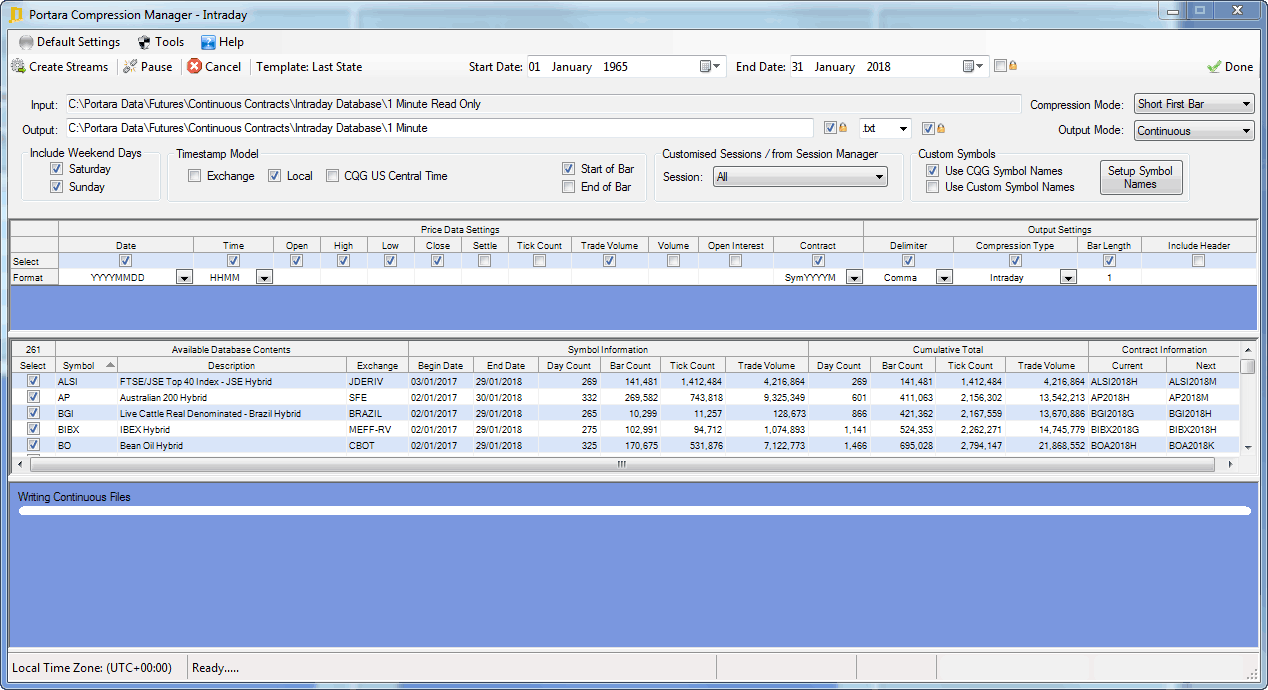Click the Portara application icon in title bar

point(16,15)
